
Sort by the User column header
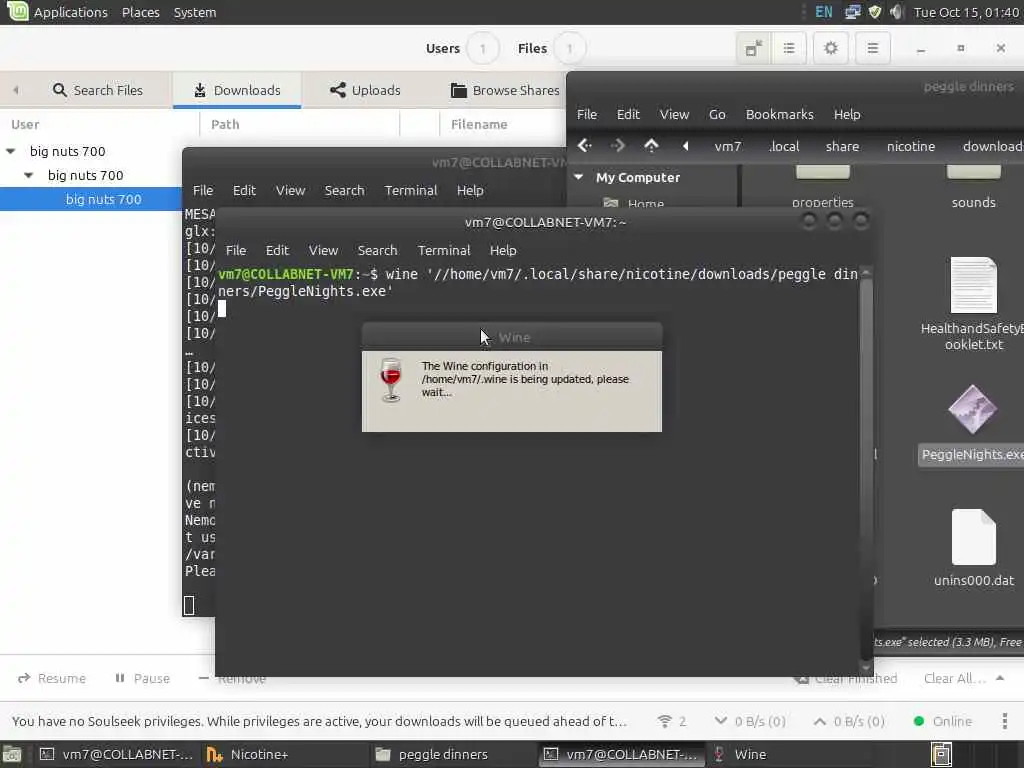point(25,124)
